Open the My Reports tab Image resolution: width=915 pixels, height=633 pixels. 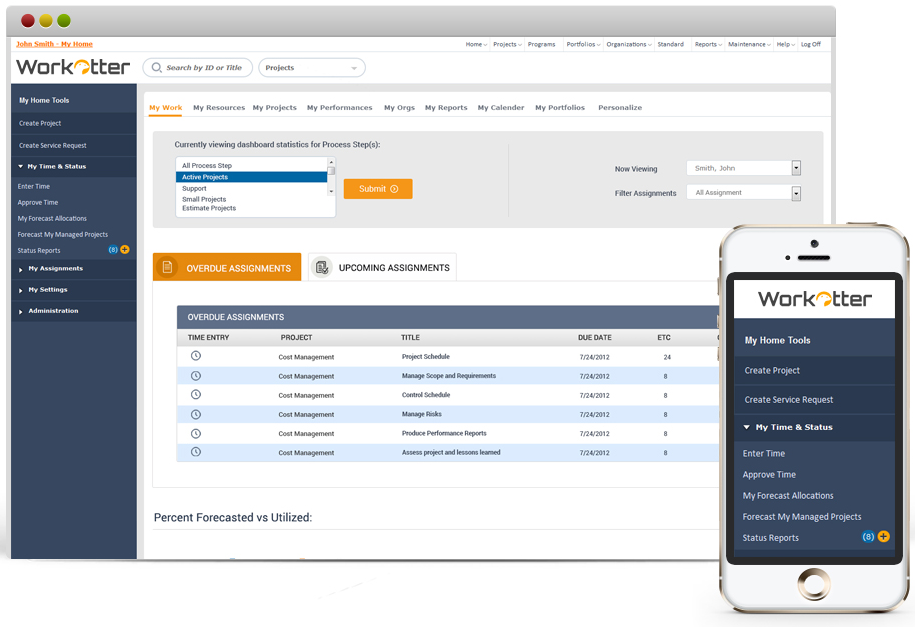tap(445, 108)
